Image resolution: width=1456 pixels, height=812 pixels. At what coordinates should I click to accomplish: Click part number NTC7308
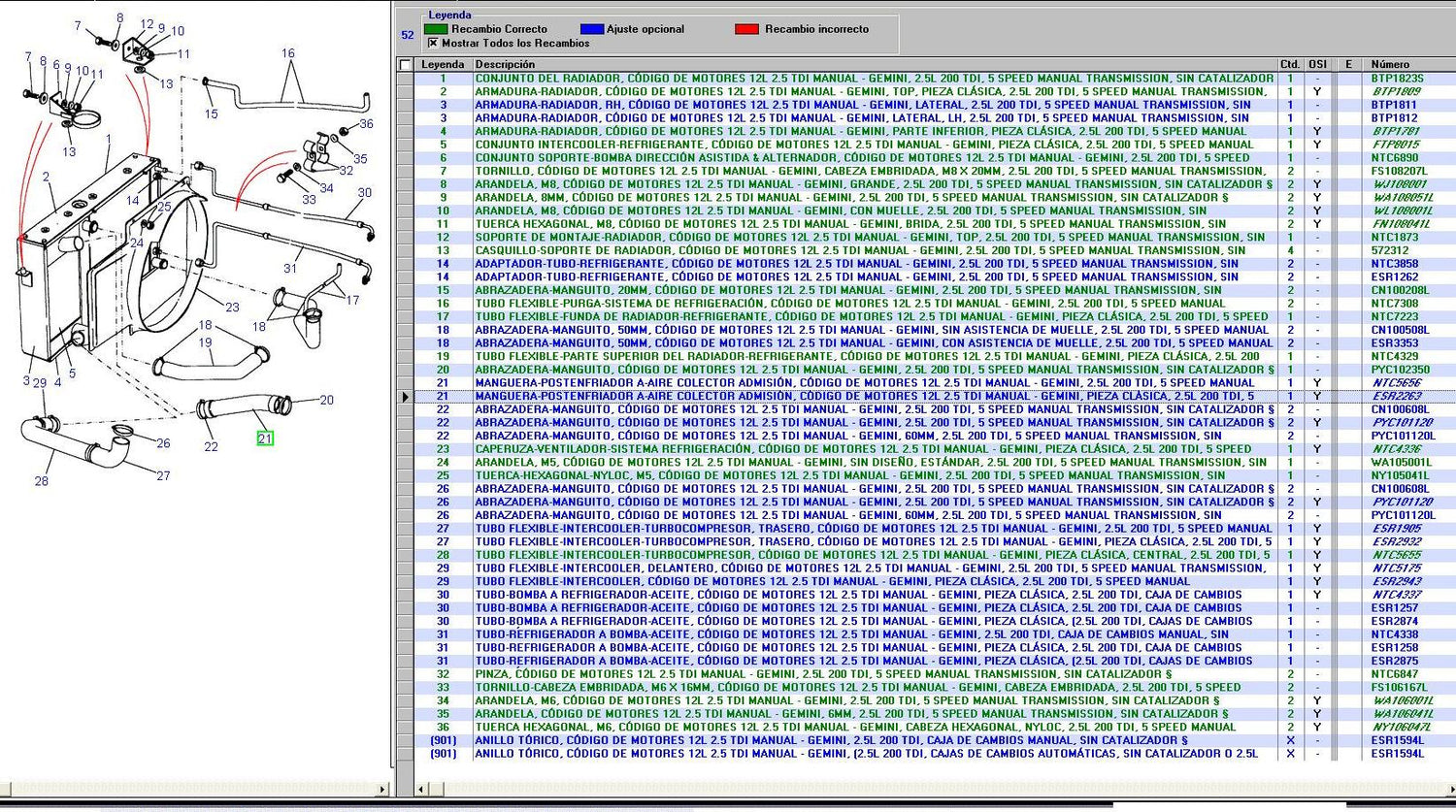(1395, 304)
